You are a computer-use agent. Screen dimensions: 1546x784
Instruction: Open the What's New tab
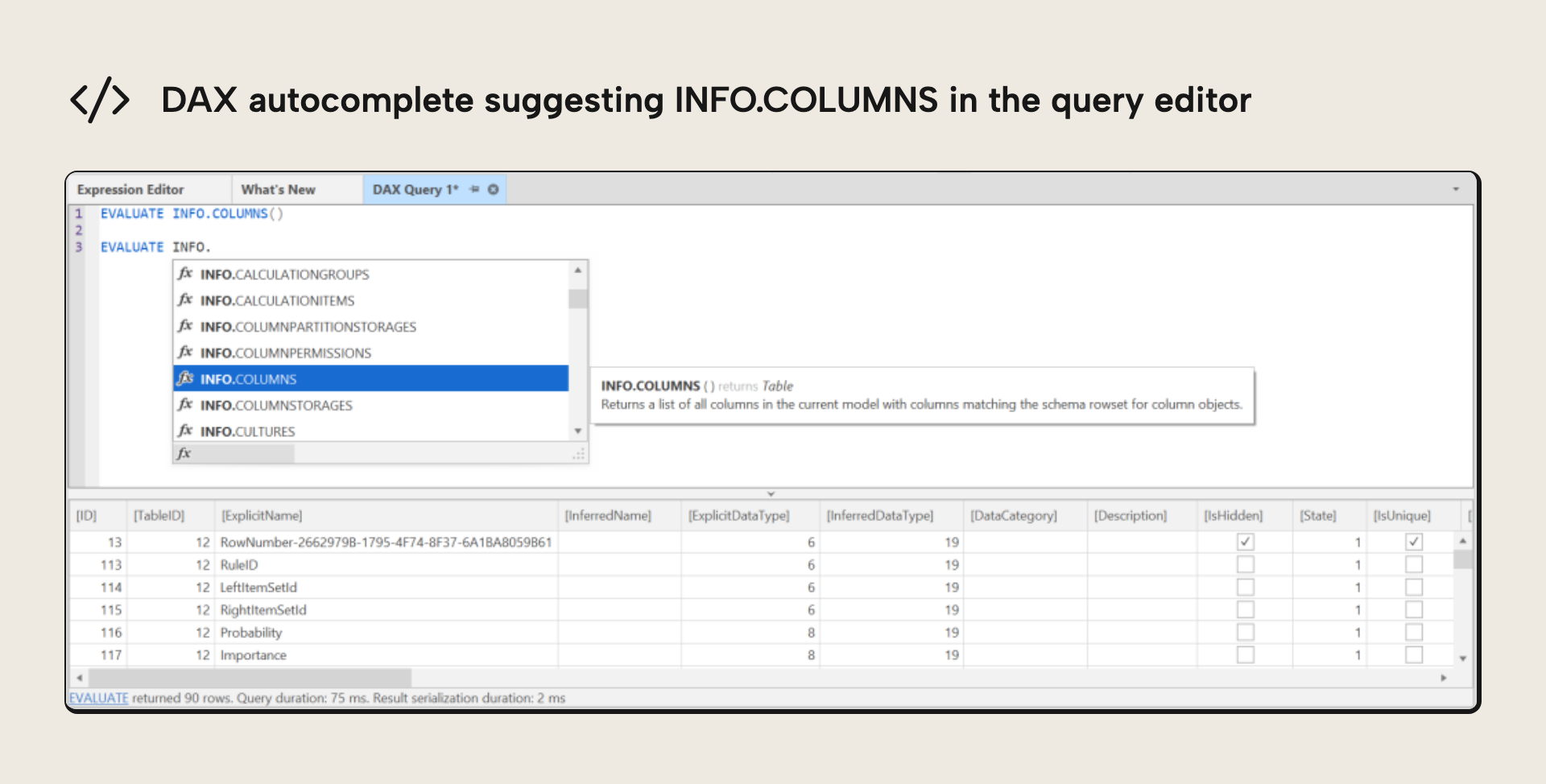(x=279, y=189)
